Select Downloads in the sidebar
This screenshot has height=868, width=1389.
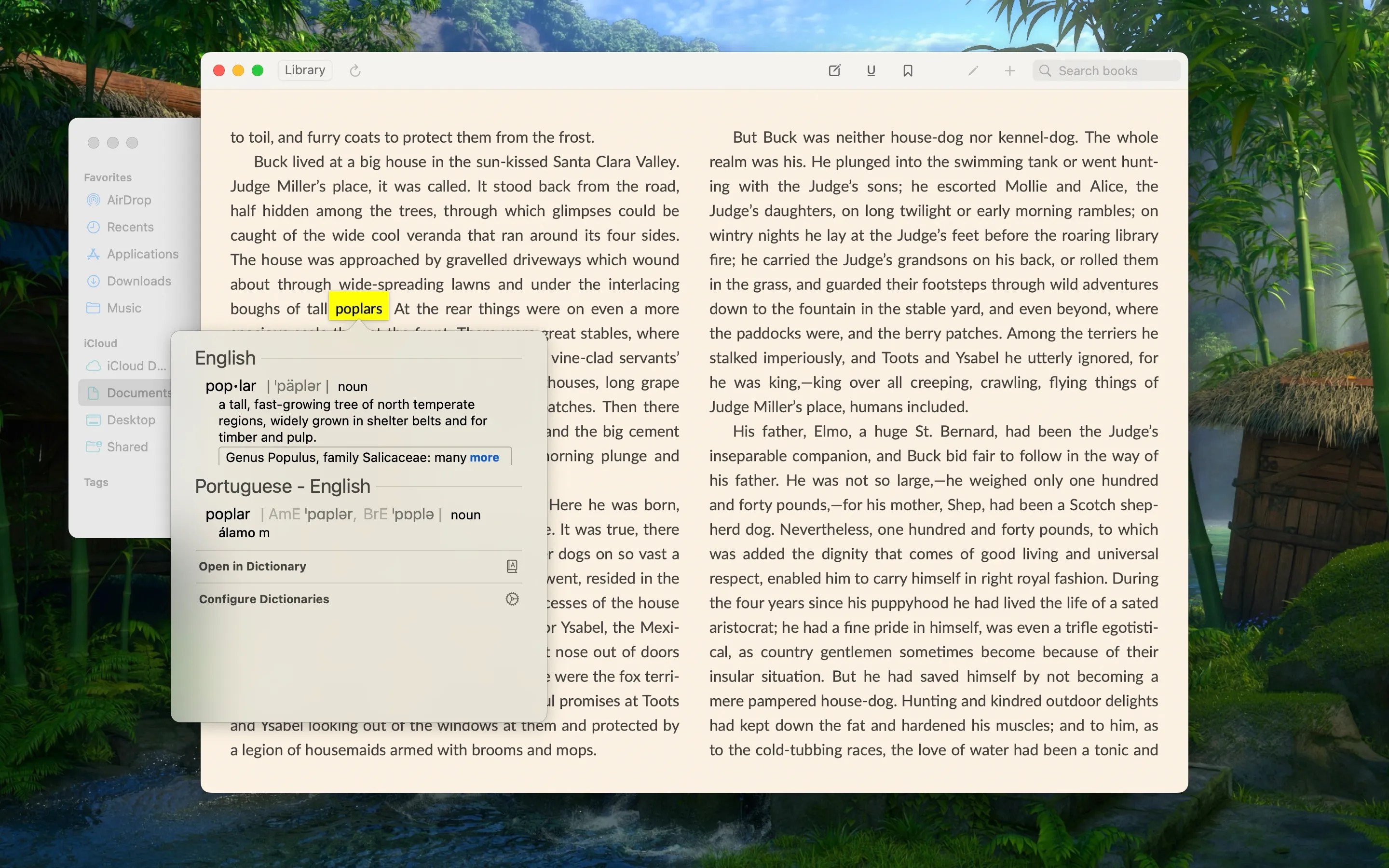pos(138,281)
